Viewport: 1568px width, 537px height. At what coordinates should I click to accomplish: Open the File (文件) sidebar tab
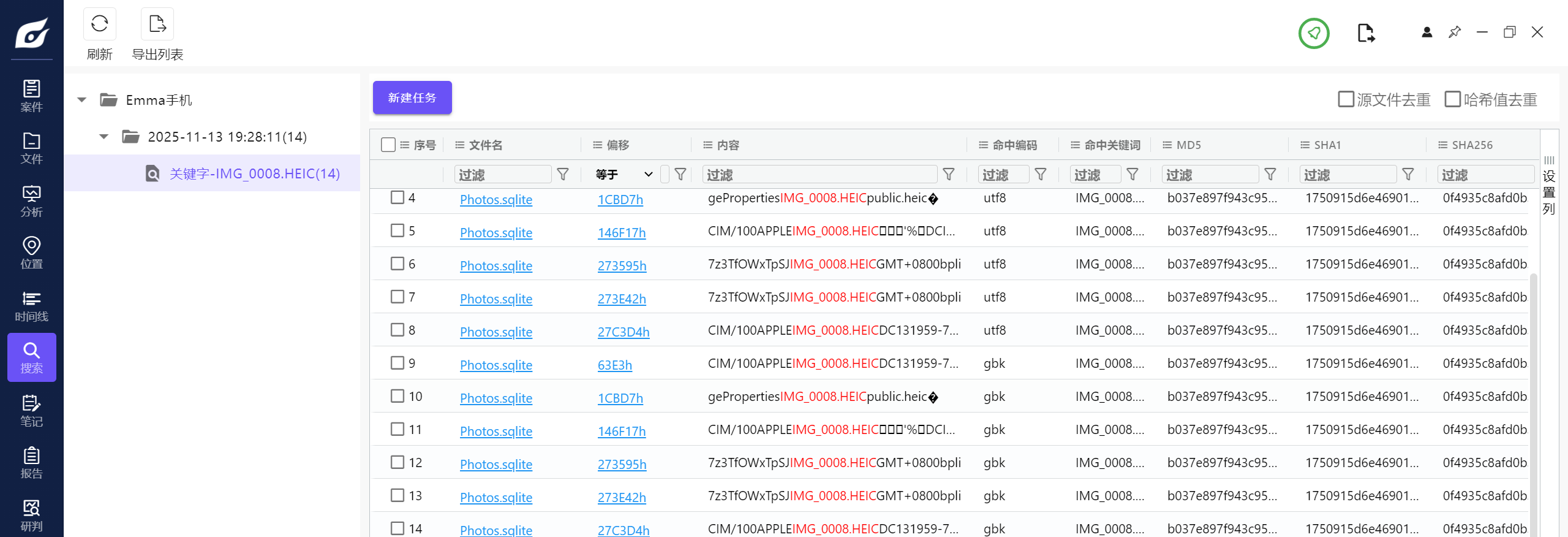click(x=31, y=148)
